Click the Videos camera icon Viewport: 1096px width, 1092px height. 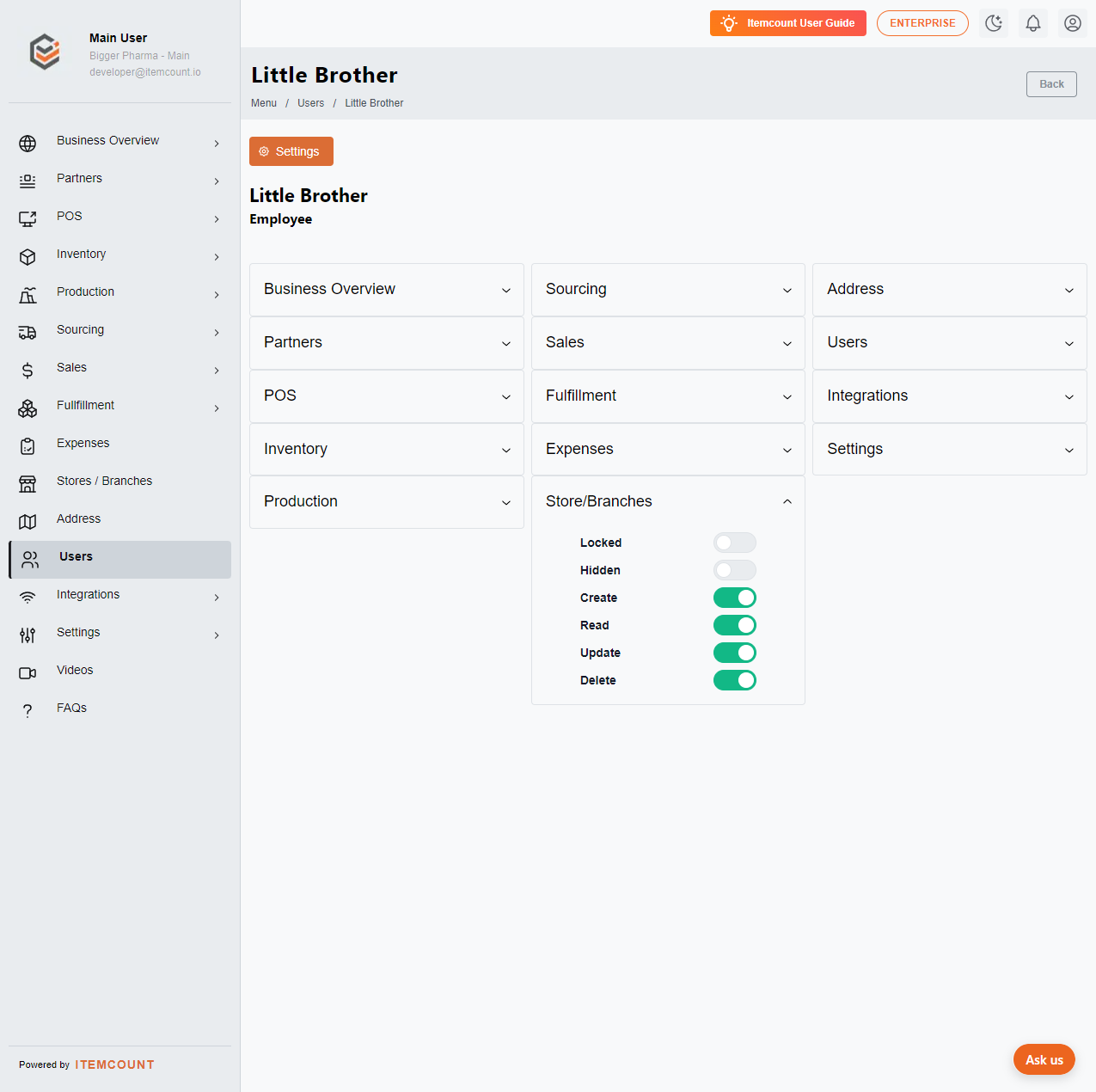click(28, 673)
